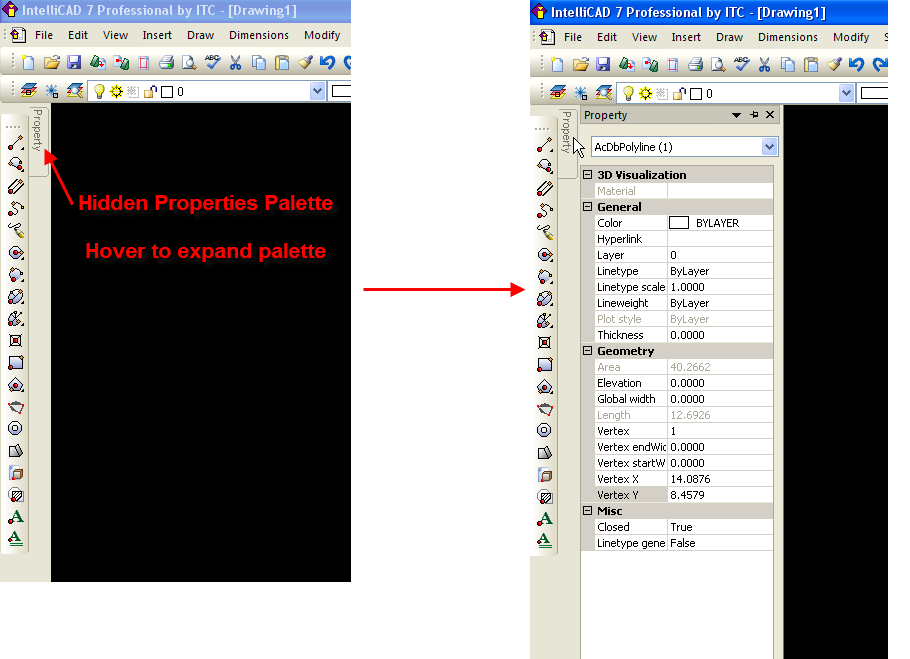The width and height of the screenshot is (910, 659).
Task: Toggle layer lightbulb on/off in left window
Action: click(x=99, y=91)
